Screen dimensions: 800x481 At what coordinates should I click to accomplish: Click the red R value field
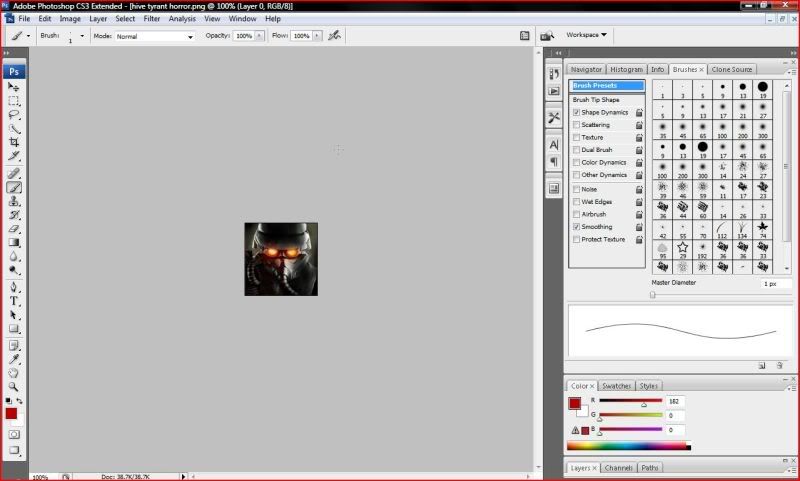point(675,401)
